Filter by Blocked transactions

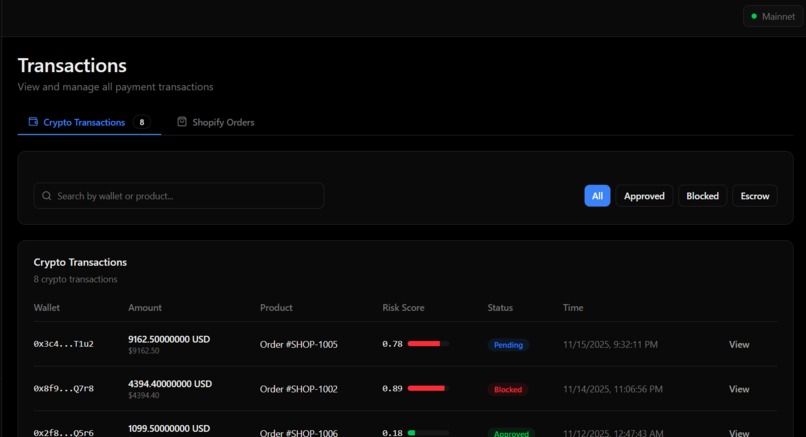click(x=702, y=196)
